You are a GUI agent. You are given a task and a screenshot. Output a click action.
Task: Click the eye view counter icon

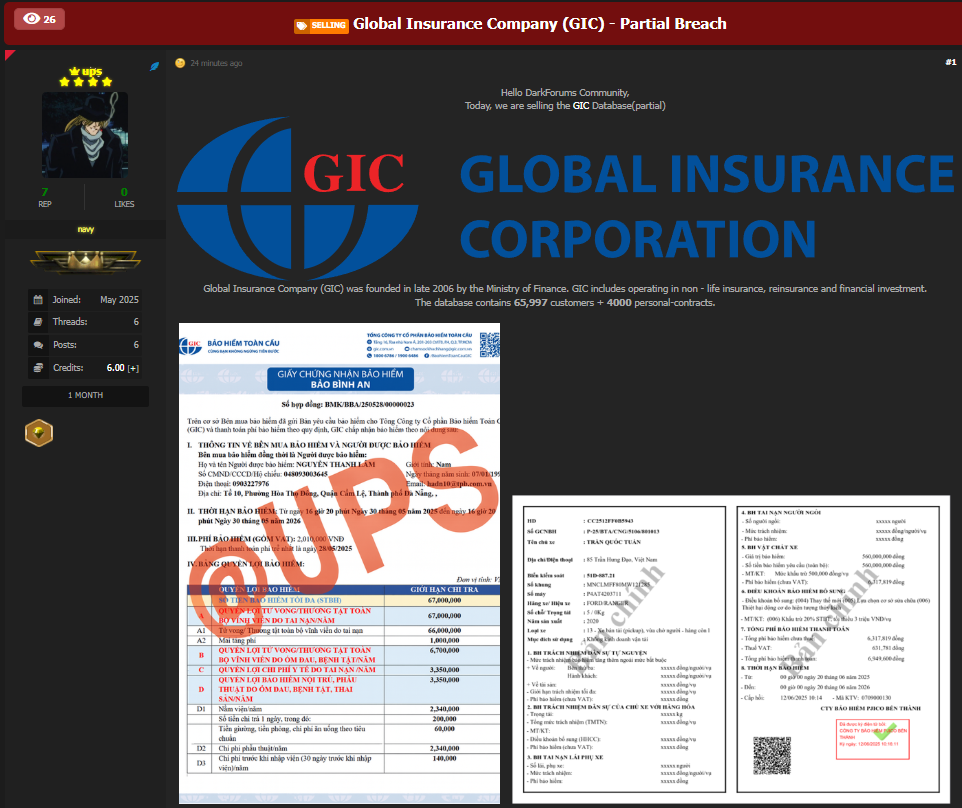coord(31,18)
